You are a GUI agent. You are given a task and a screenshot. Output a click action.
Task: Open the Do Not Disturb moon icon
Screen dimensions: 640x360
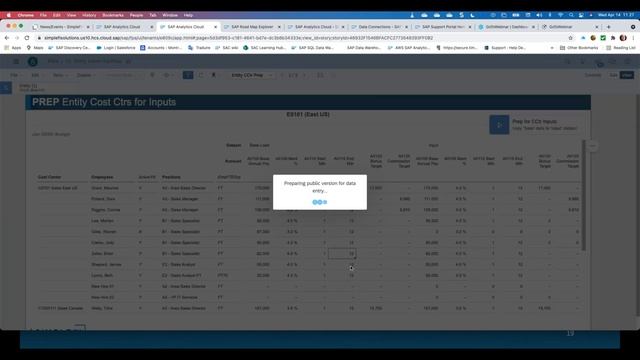pyautogui.click(x=472, y=15)
